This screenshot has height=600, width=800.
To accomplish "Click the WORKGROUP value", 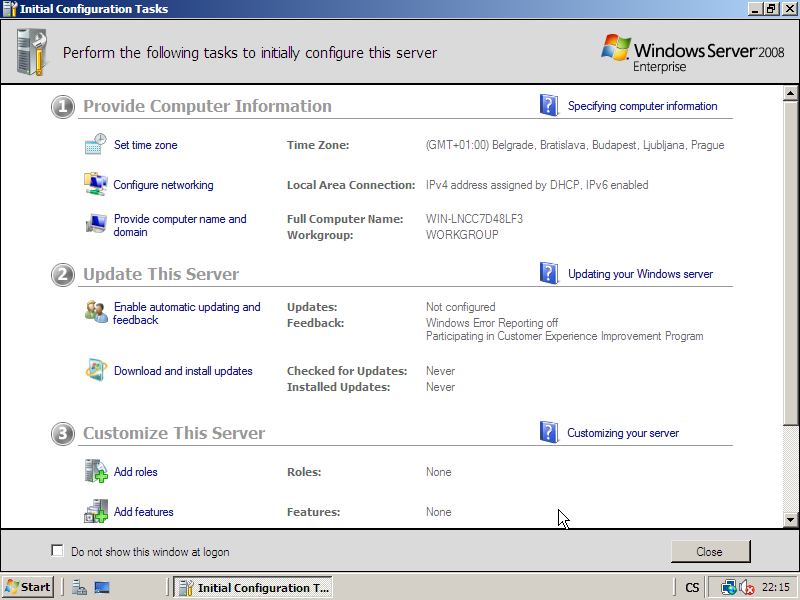I will 462,235.
